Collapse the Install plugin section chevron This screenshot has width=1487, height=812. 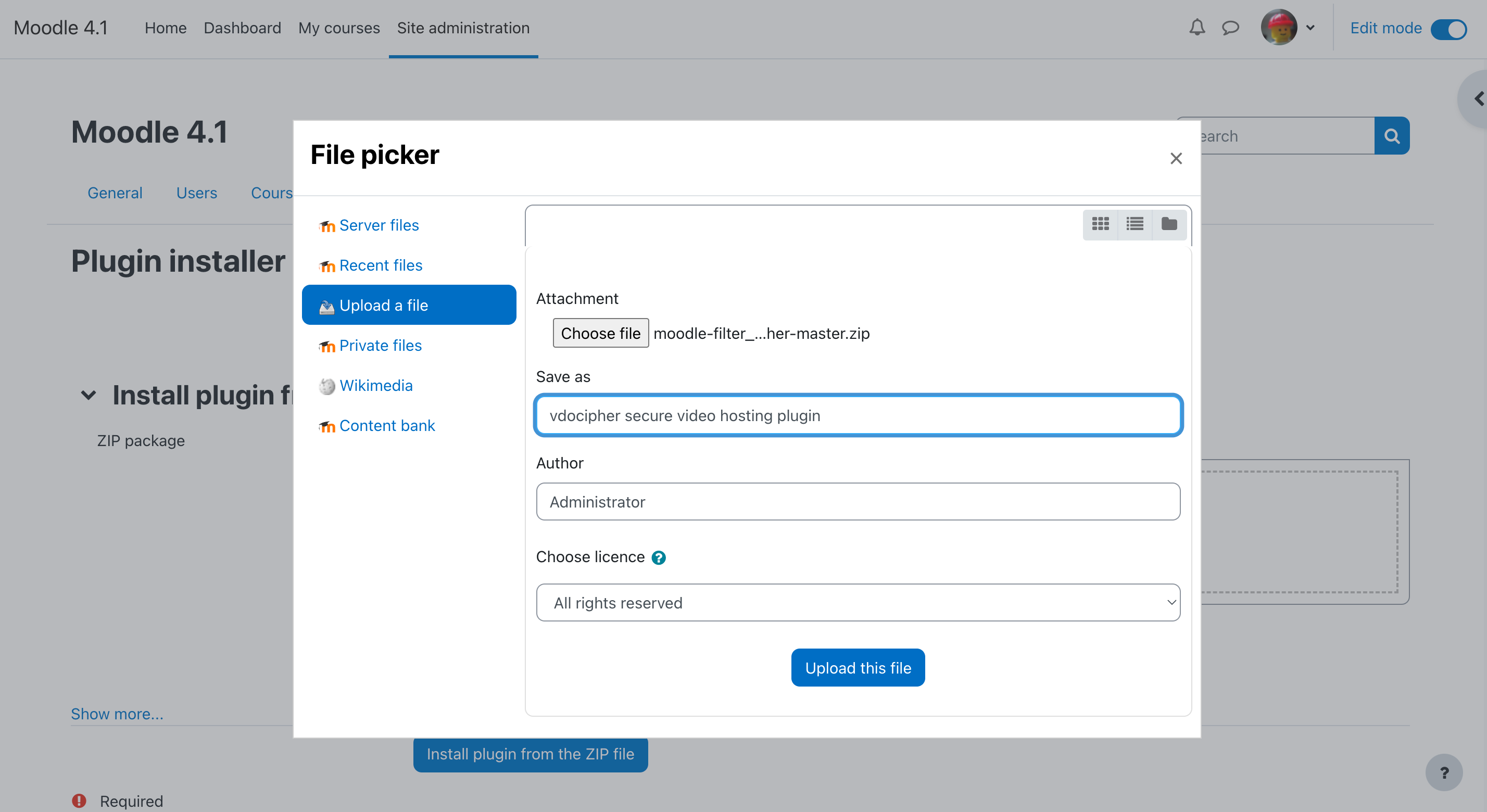pos(89,395)
